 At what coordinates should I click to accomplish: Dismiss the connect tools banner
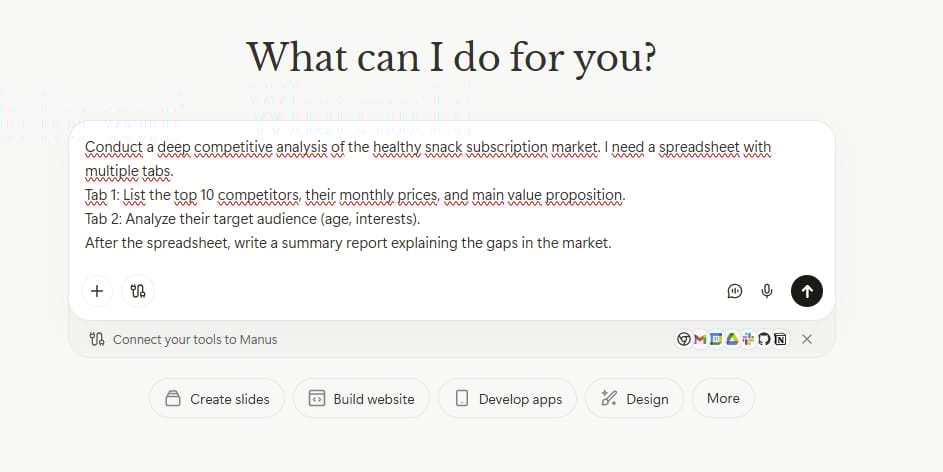[x=807, y=339]
